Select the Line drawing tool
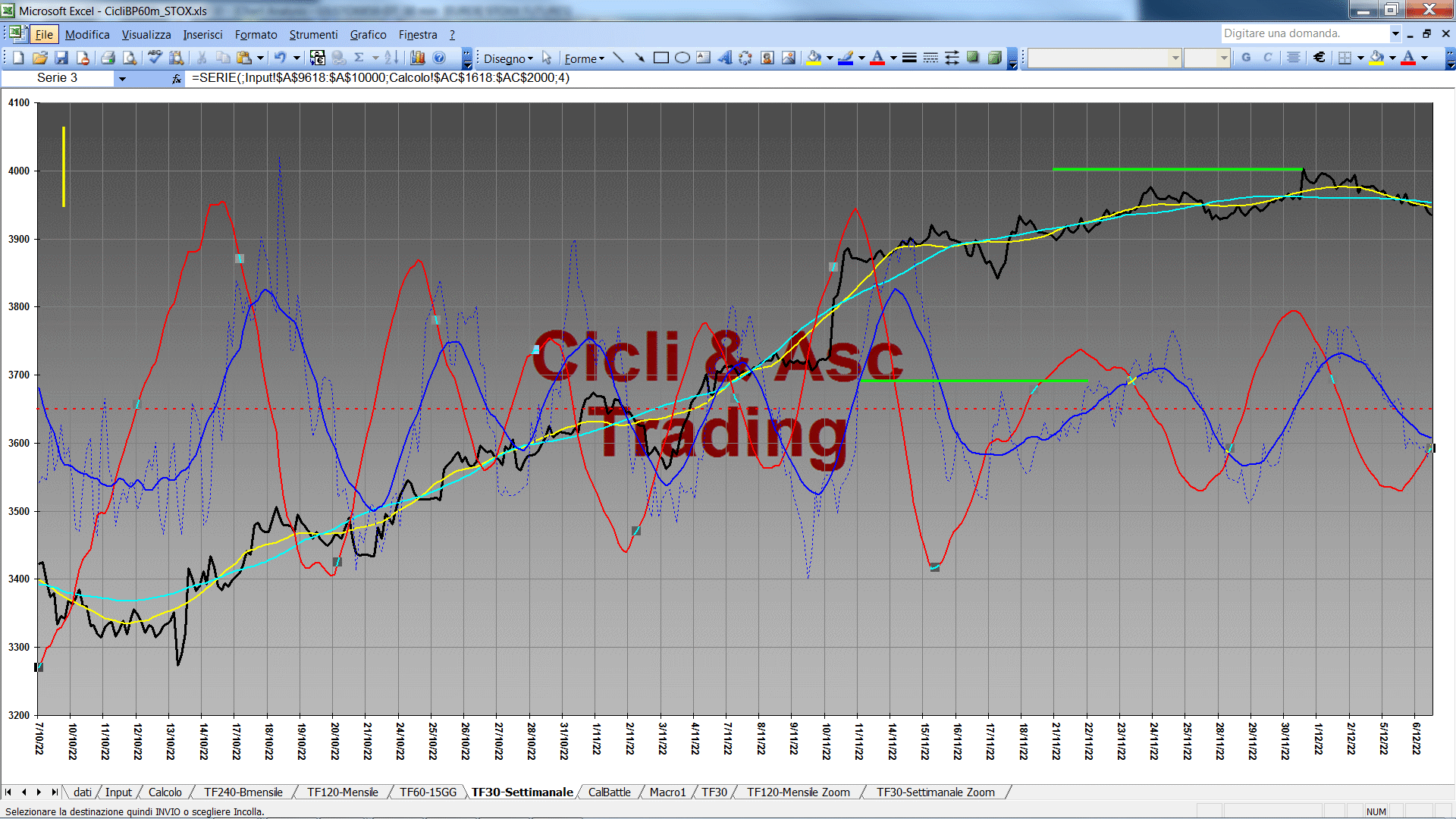Image resolution: width=1456 pixels, height=819 pixels. click(618, 58)
